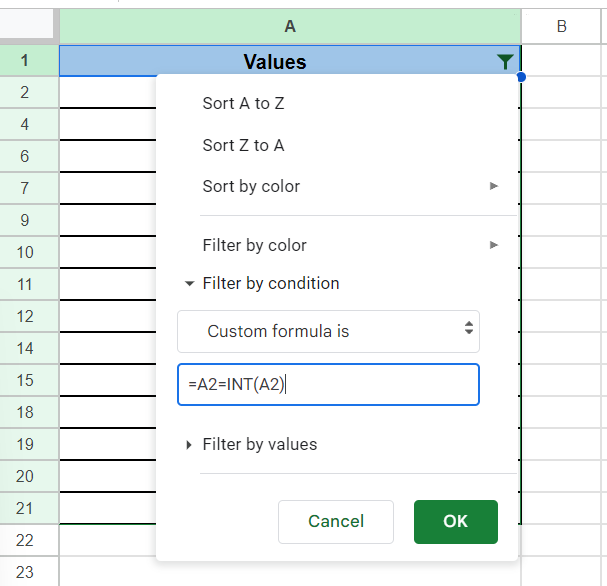The width and height of the screenshot is (607, 586).
Task: Click the arrow next to Filter by color
Action: click(494, 245)
